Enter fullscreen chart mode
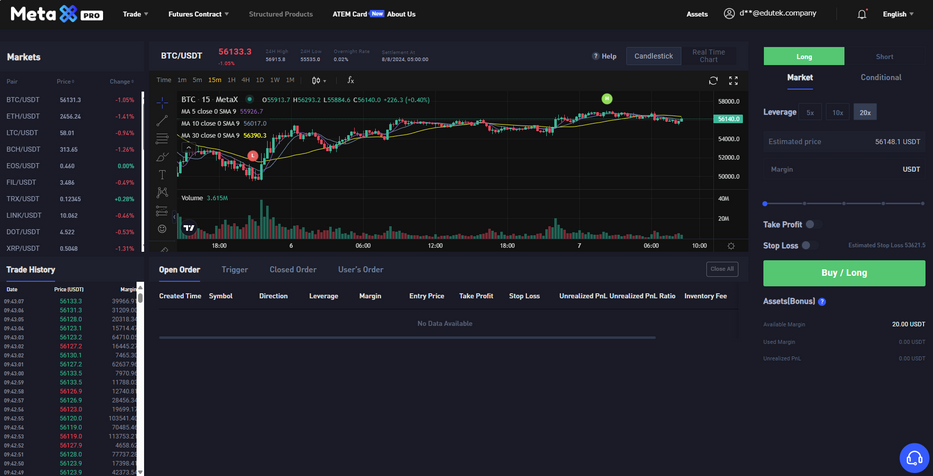933x476 pixels. coord(733,80)
